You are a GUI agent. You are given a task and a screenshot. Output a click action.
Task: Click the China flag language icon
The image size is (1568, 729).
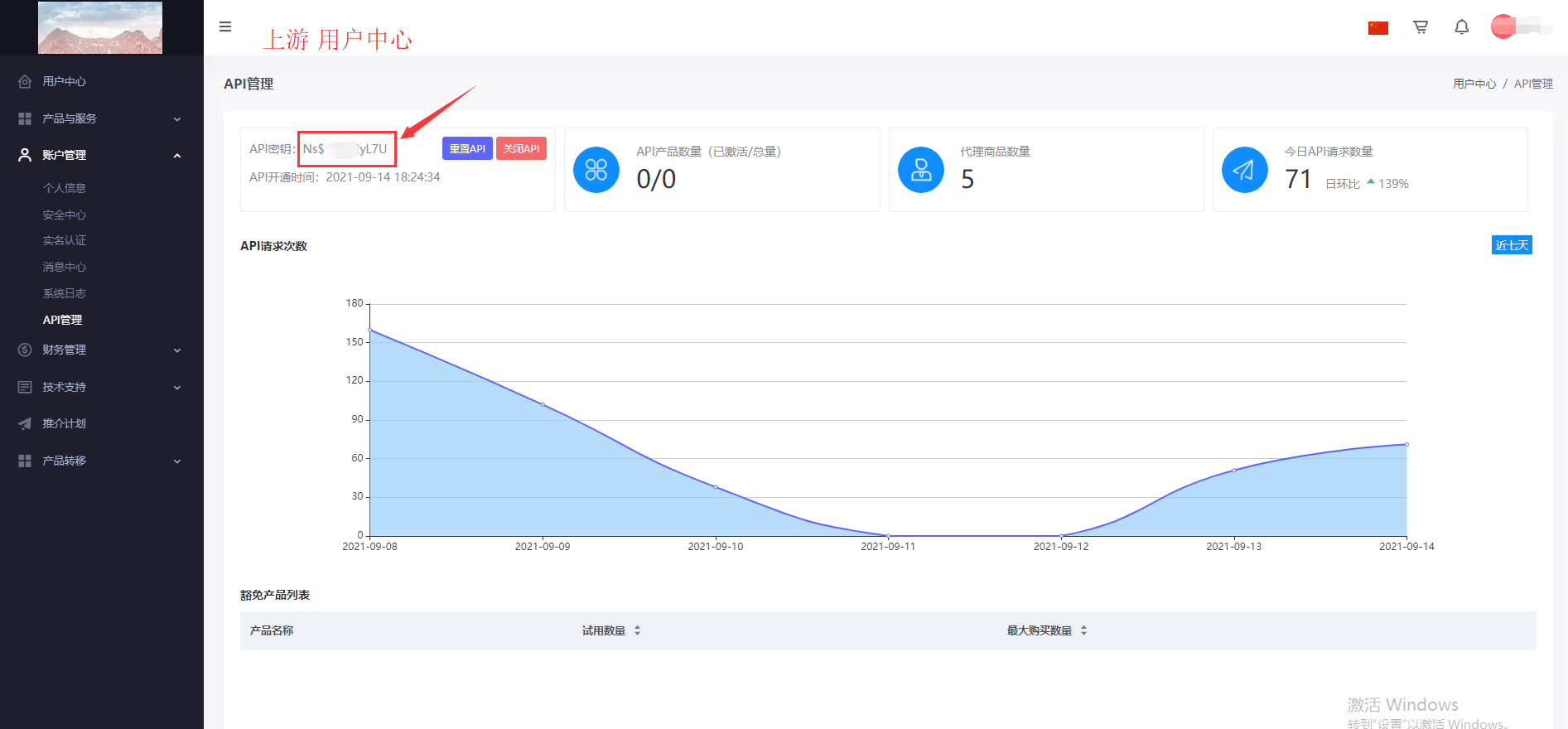pos(1377,28)
